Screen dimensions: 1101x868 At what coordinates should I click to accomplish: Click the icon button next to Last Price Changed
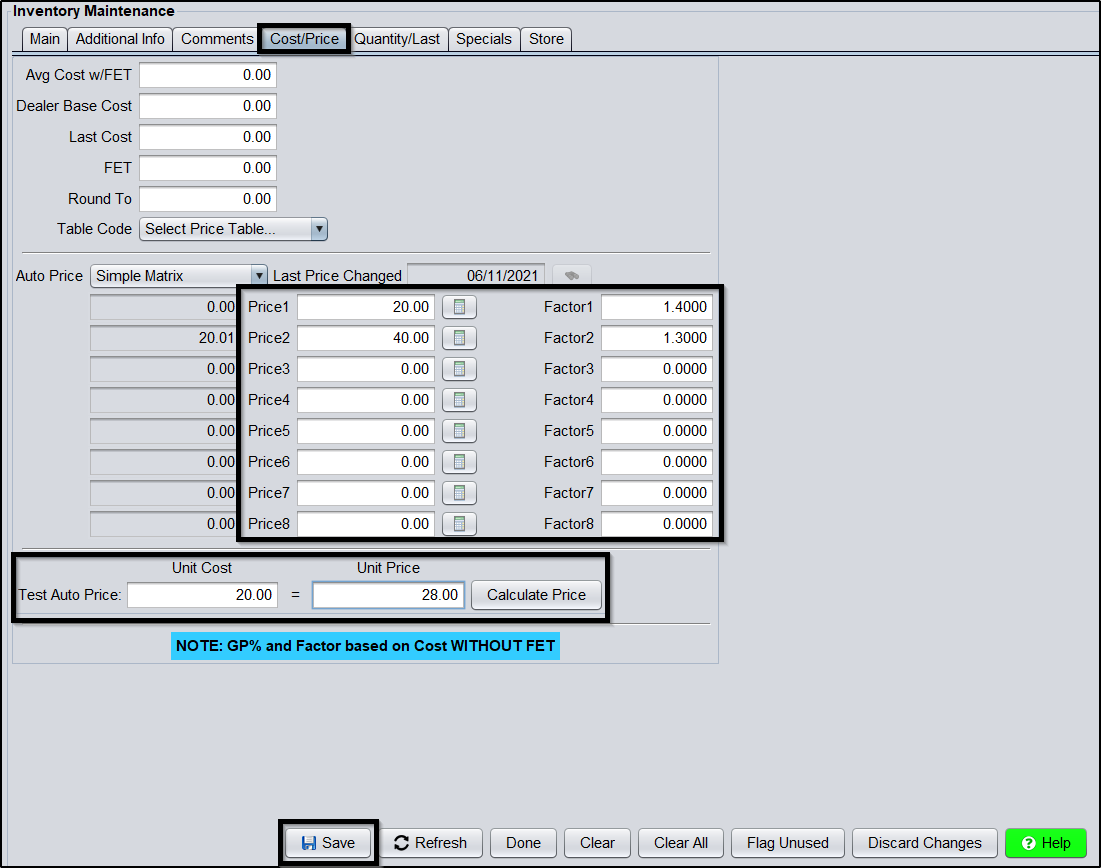click(572, 275)
